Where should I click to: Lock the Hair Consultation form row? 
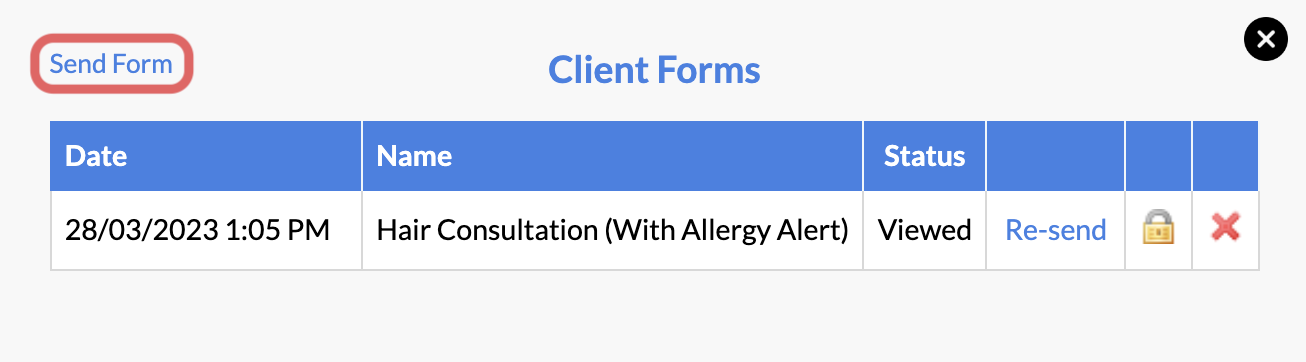point(1158,230)
